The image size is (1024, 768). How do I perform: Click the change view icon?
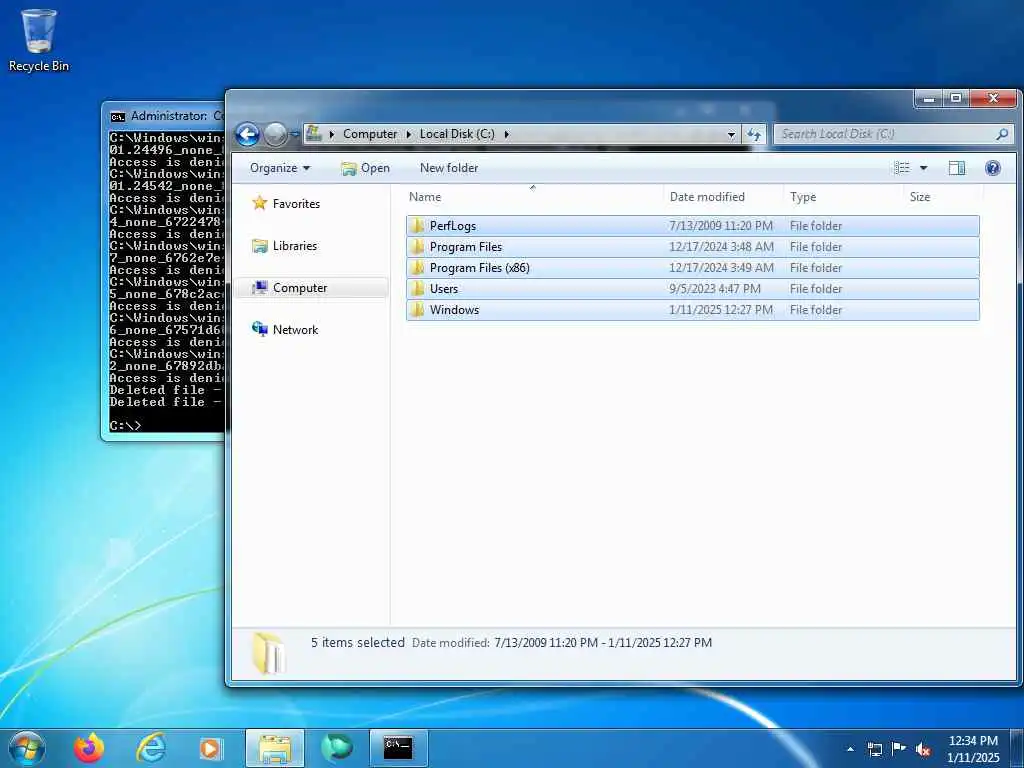click(x=902, y=168)
